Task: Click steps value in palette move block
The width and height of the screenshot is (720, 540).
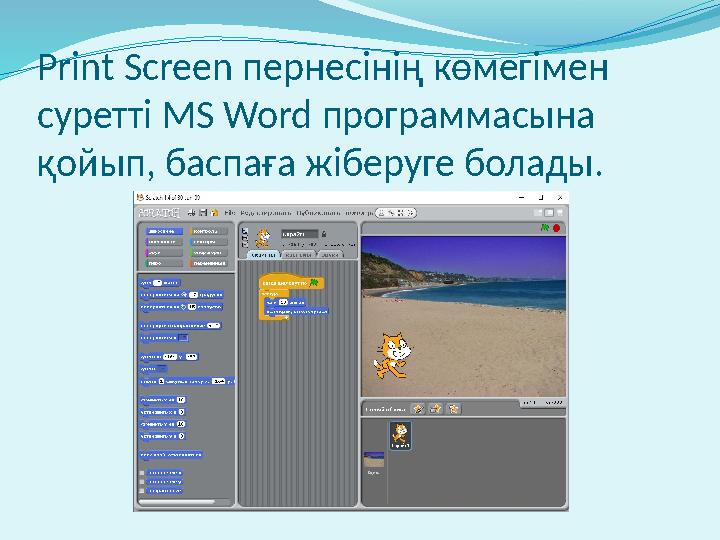Action: coord(158,283)
